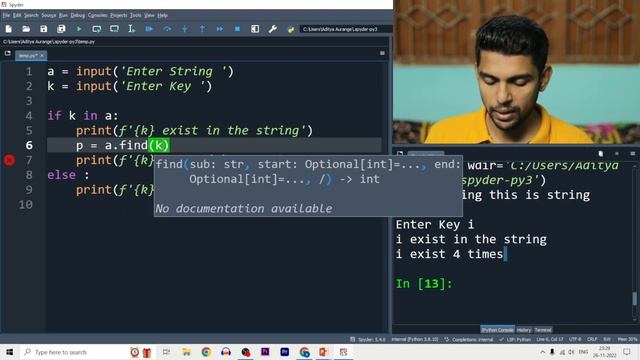Run the file with the green play button
640x360 pixels.
[x=79, y=29]
